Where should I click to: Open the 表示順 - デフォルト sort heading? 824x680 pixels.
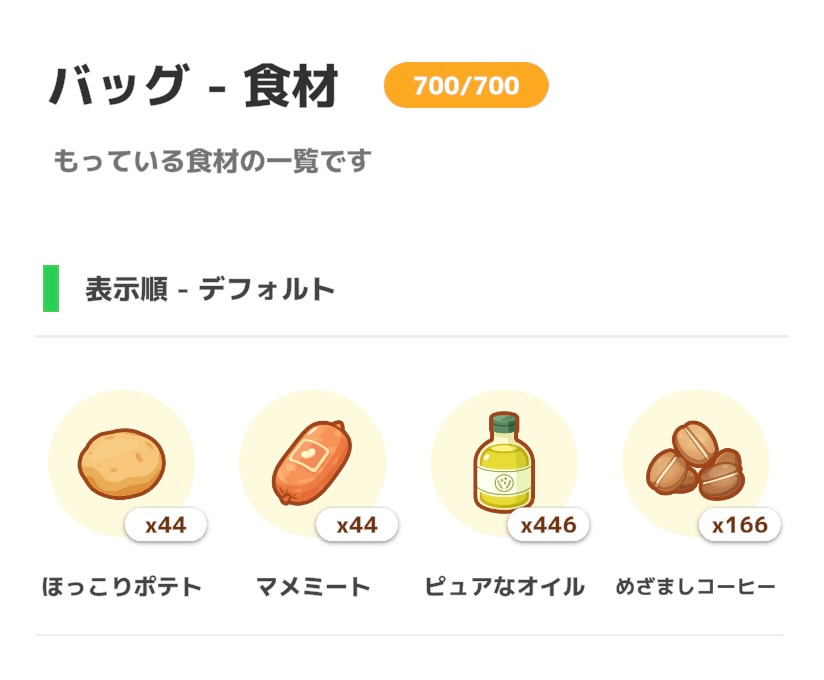point(210,289)
